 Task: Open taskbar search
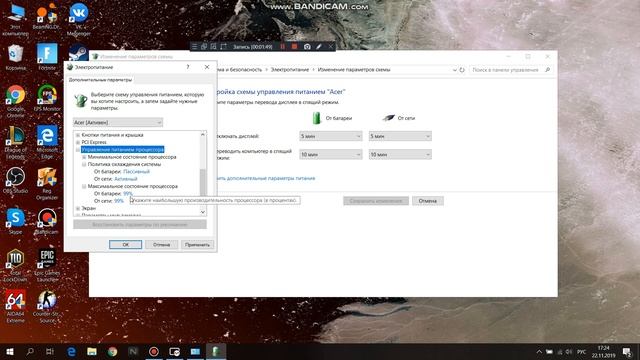[x=30, y=351]
